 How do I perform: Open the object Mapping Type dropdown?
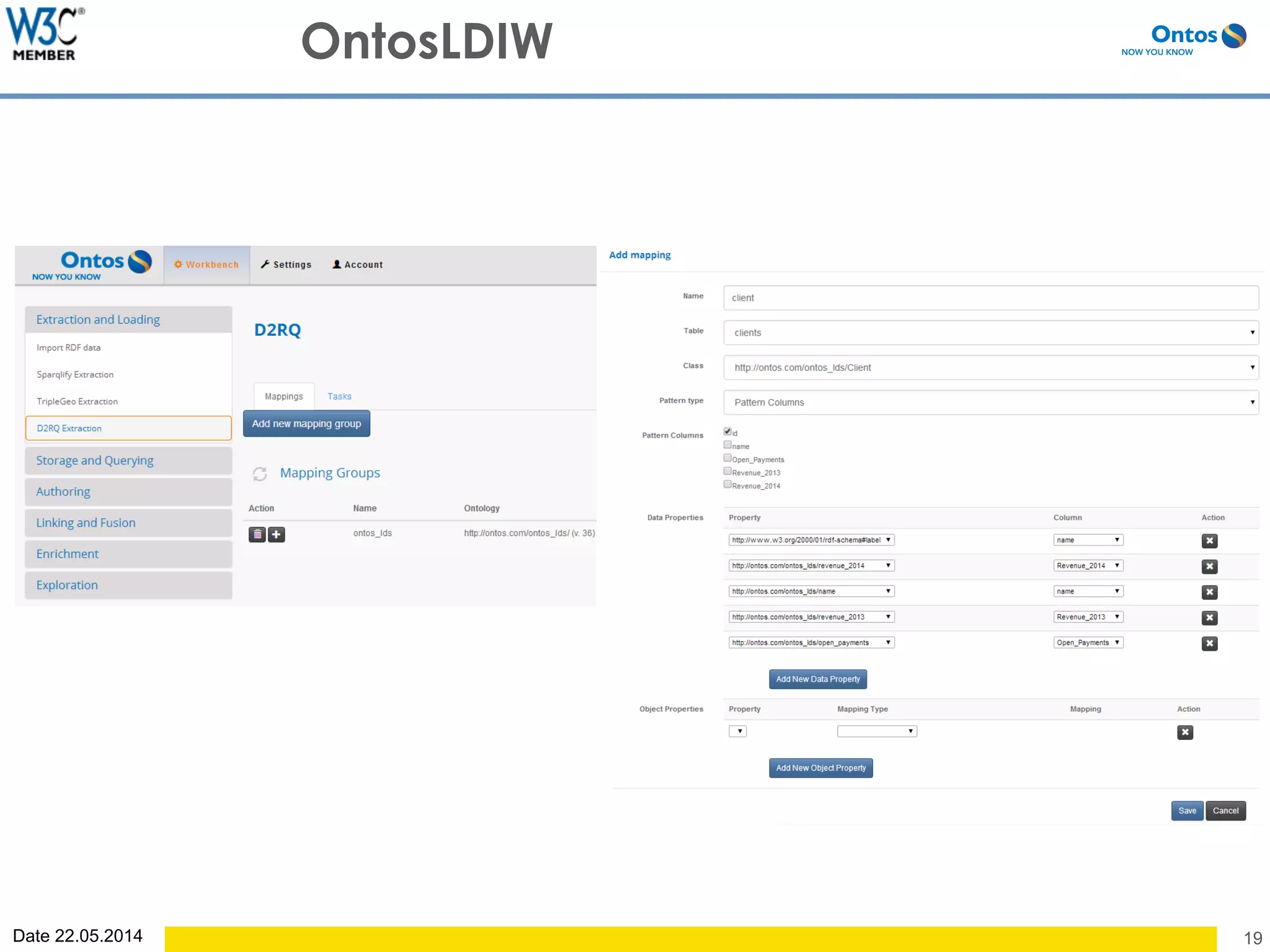[x=877, y=731]
